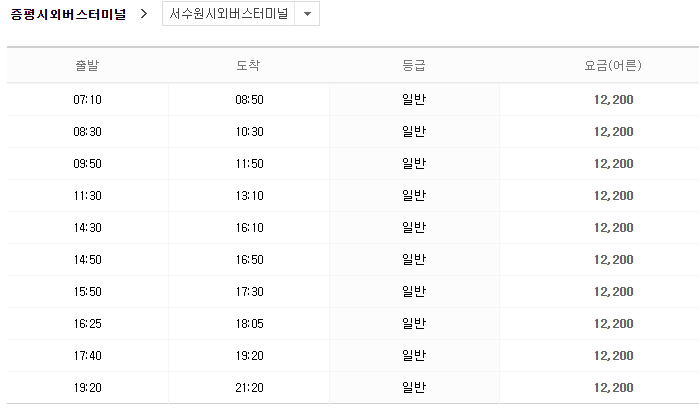The image size is (699, 410).
Task: Click the 21:20 arrival time cell
Action: pos(249,388)
